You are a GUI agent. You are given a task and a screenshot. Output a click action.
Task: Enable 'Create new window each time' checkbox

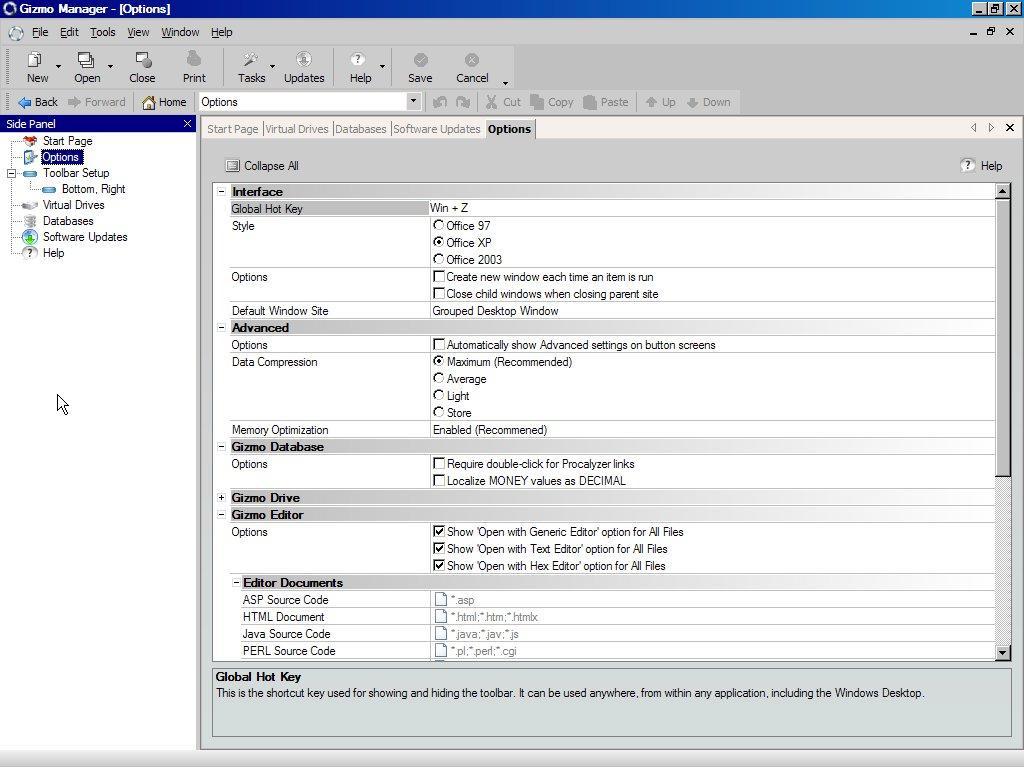[x=439, y=277]
